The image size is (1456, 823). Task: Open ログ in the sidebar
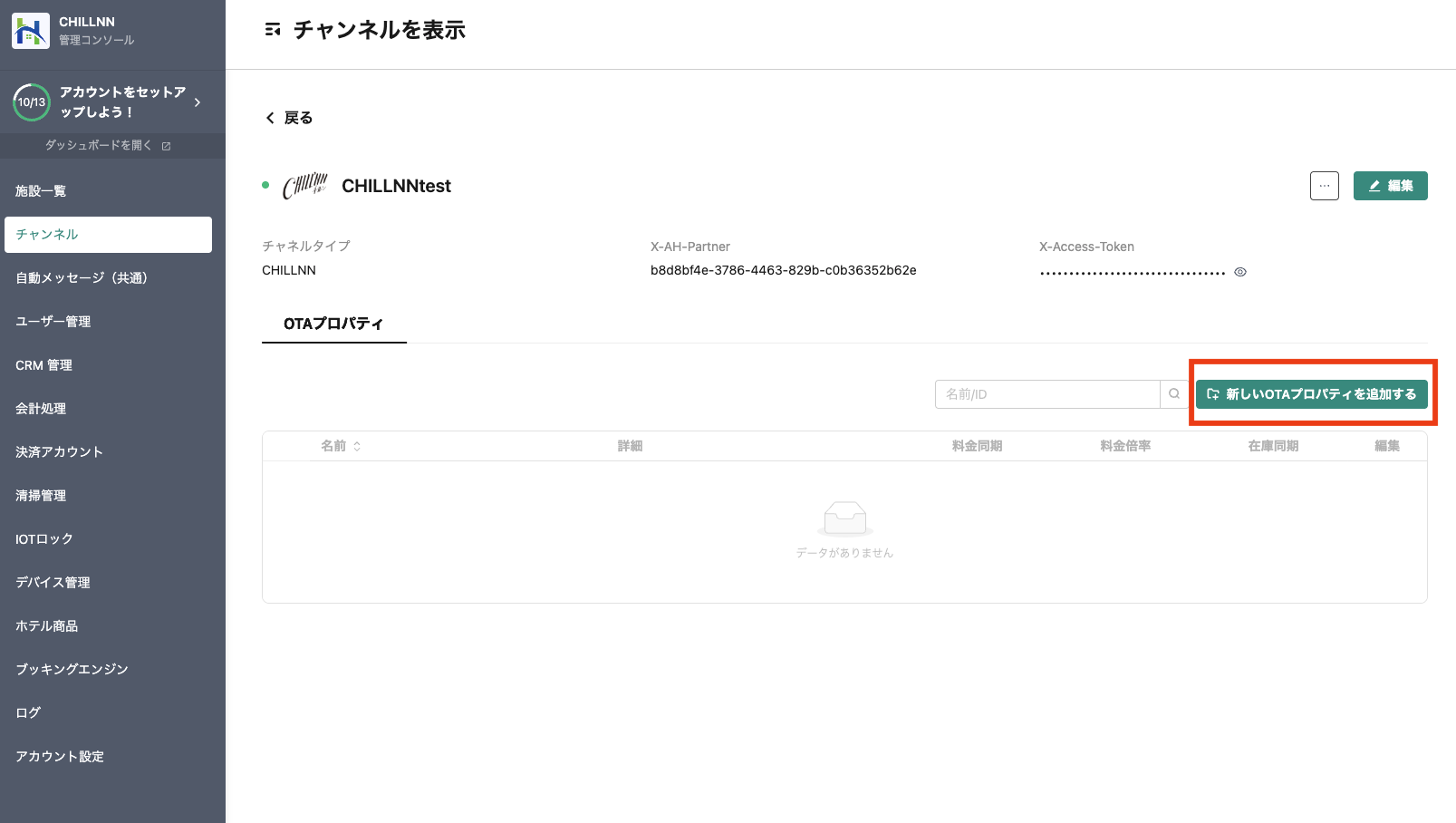108,712
